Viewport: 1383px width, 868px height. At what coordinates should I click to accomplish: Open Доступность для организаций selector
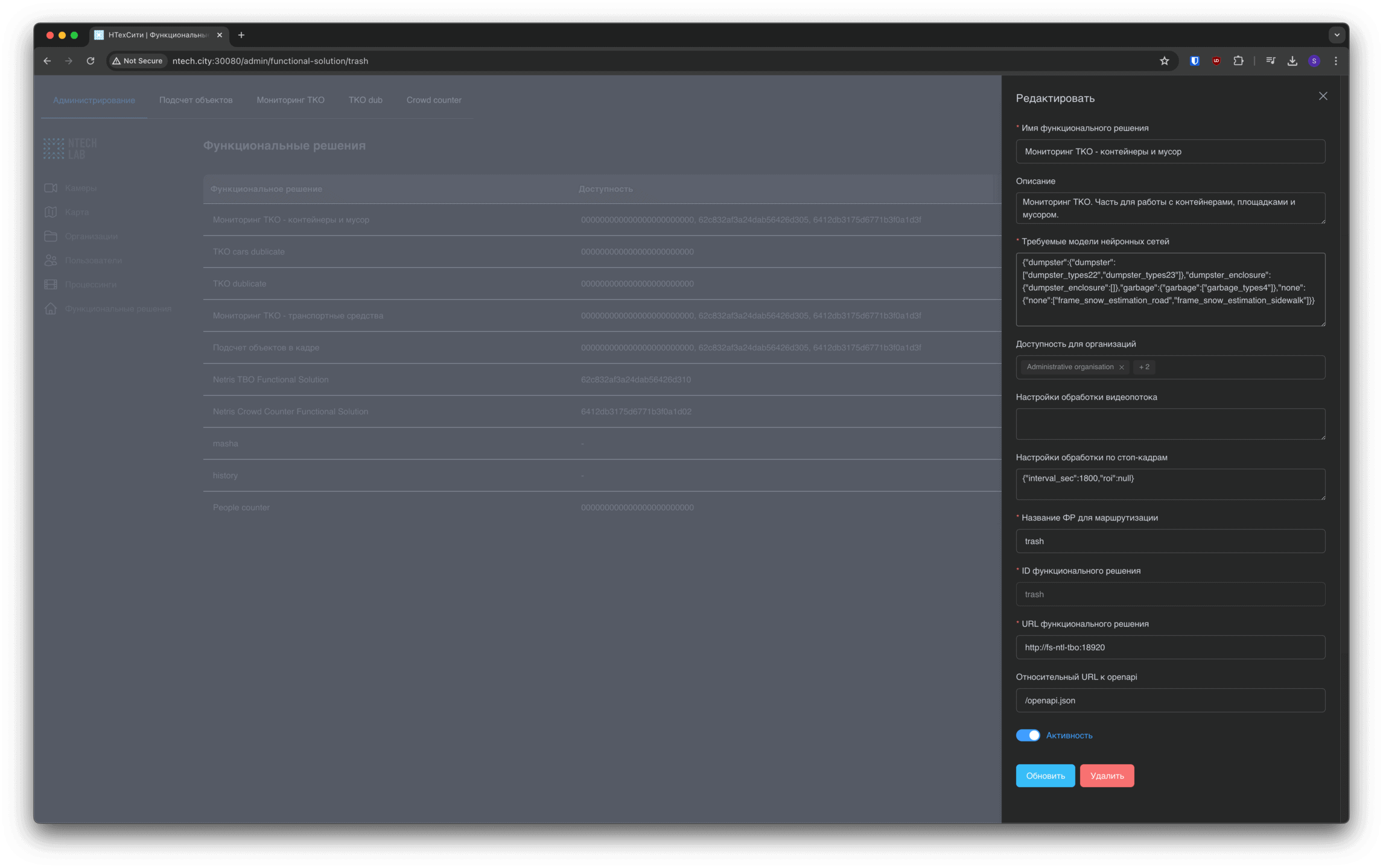pyautogui.click(x=1237, y=367)
